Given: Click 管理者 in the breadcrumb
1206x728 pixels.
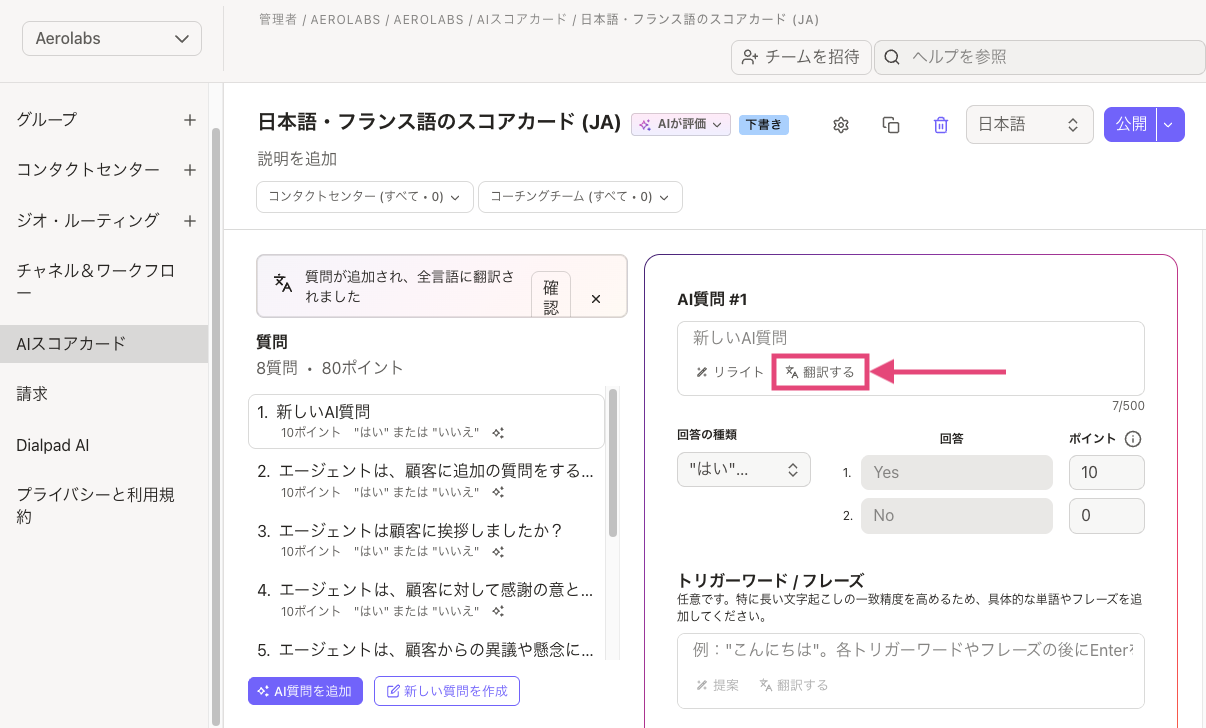Looking at the screenshot, I should [277, 19].
